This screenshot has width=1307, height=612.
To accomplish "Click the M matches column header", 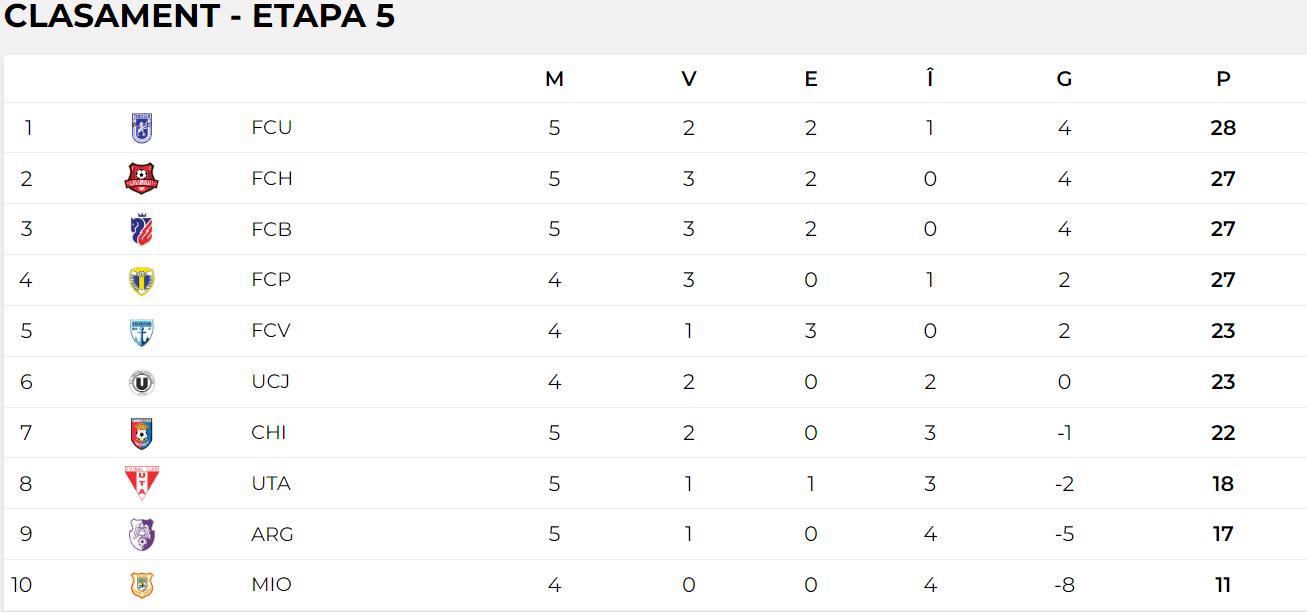I will 554,79.
